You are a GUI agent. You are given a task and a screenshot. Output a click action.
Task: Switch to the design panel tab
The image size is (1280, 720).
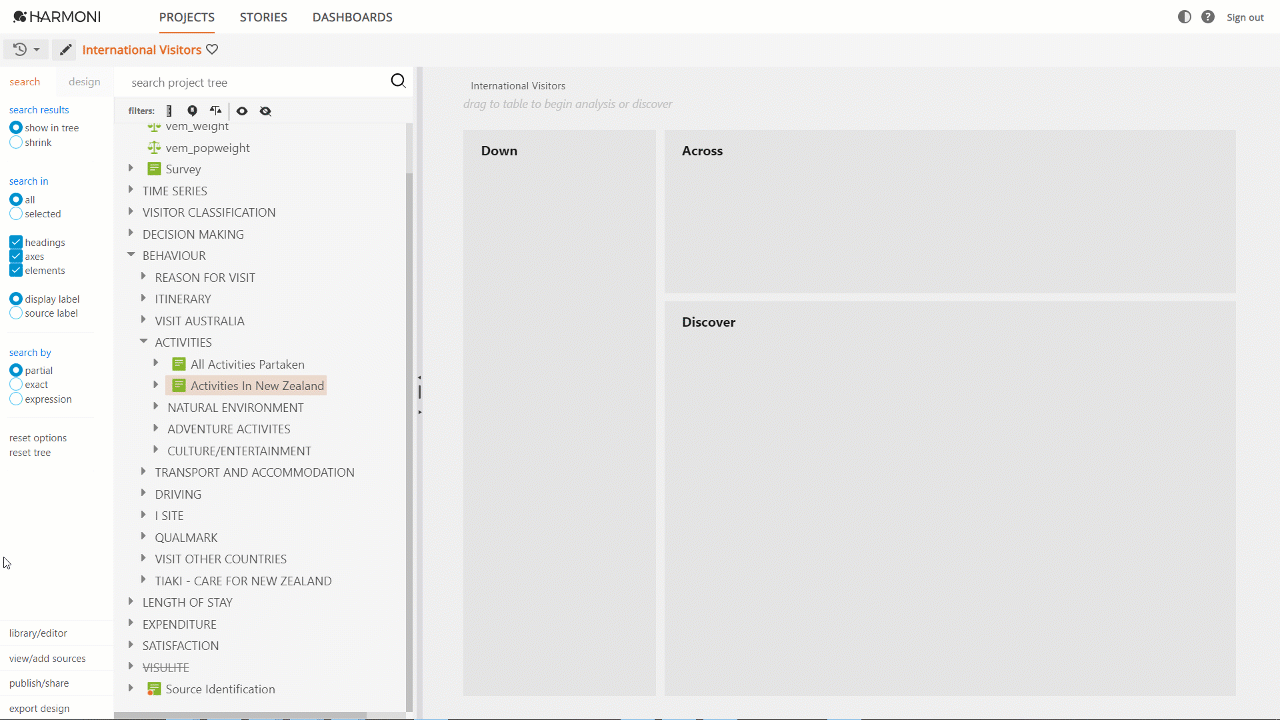pos(84,82)
